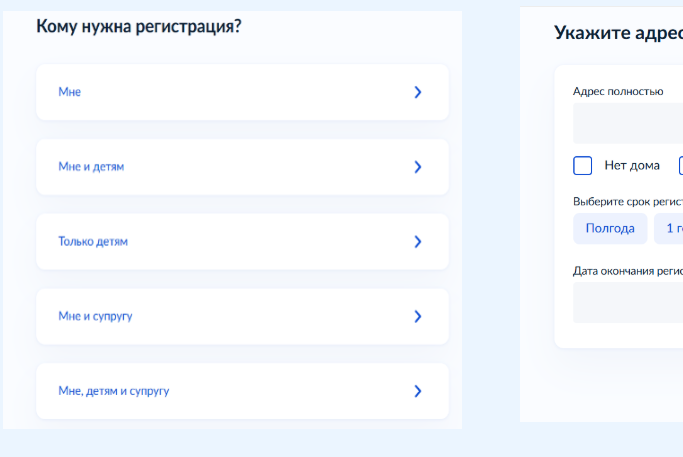Image resolution: width=683 pixels, height=457 pixels.
Task: Click the Адрес полностью field label
Action: pyautogui.click(x=618, y=91)
